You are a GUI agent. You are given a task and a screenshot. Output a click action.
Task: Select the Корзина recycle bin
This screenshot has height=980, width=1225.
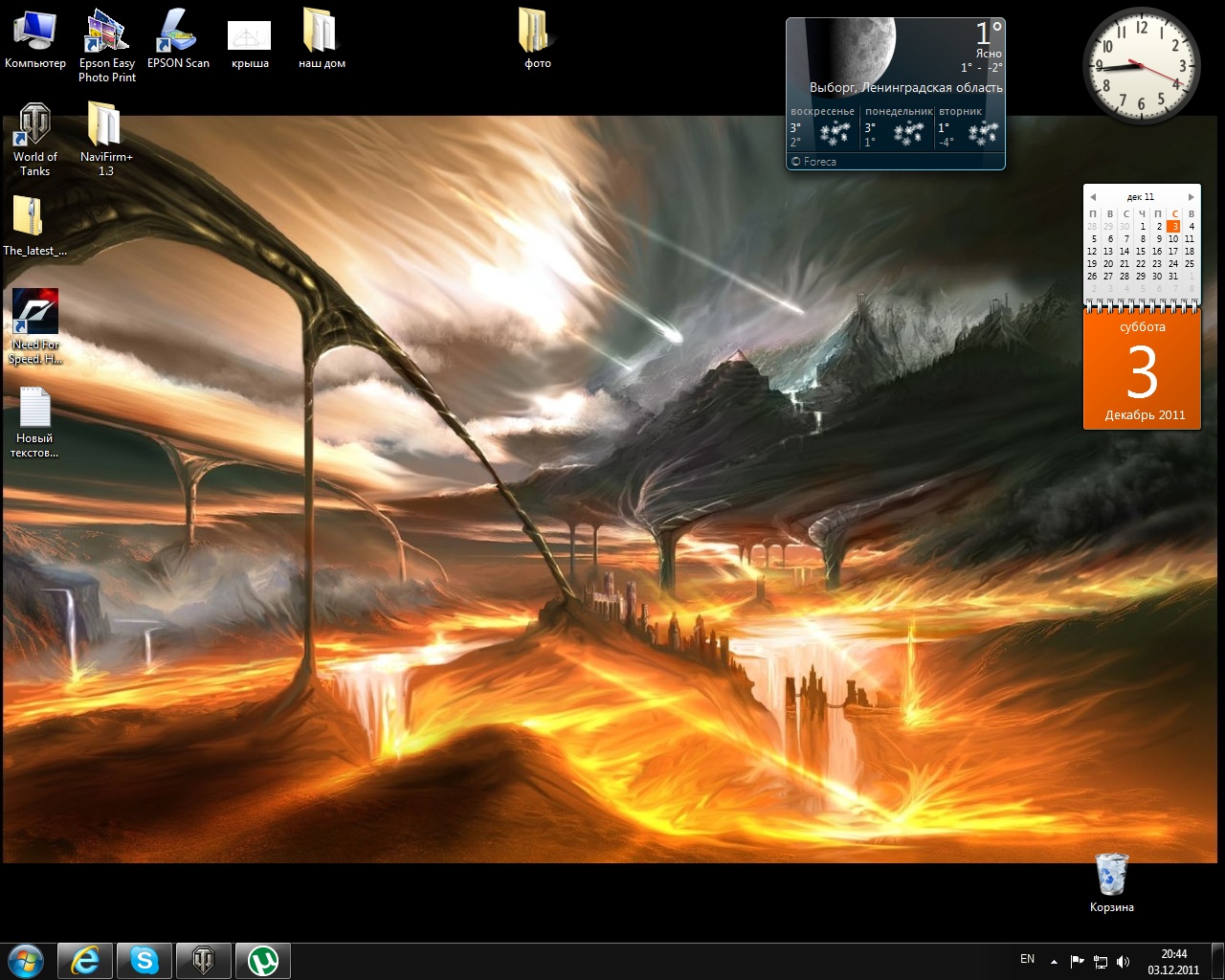point(1111,882)
